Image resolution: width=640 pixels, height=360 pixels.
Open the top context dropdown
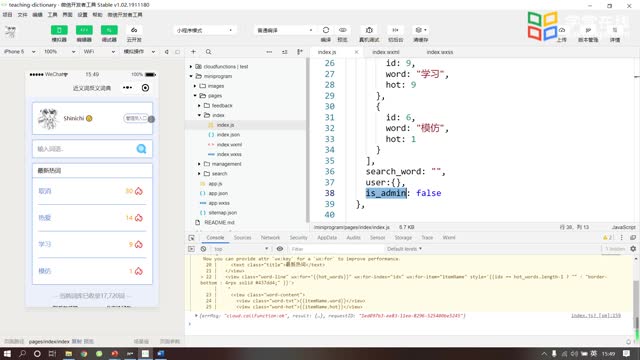tap(241, 249)
